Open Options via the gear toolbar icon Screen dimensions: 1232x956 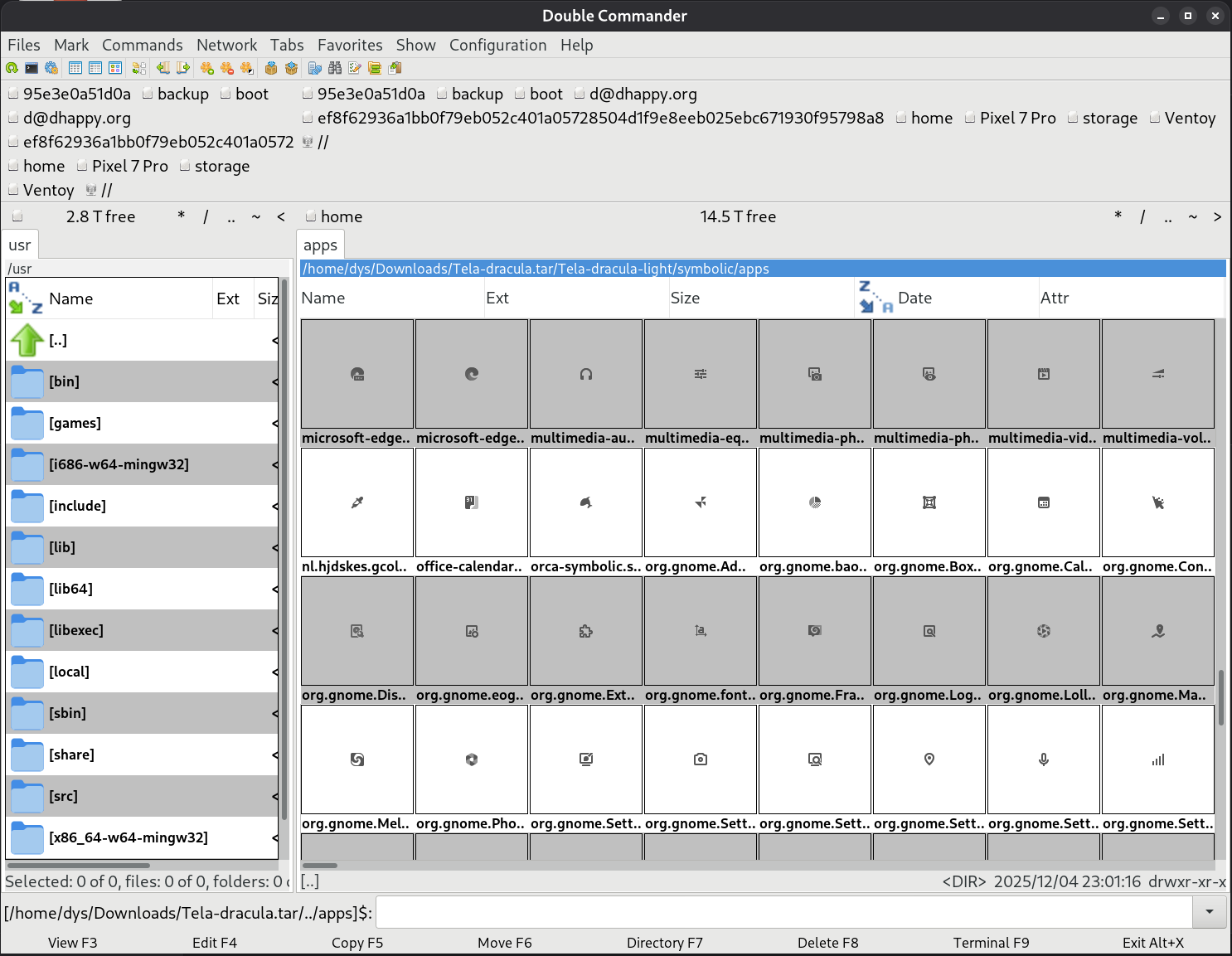point(51,68)
